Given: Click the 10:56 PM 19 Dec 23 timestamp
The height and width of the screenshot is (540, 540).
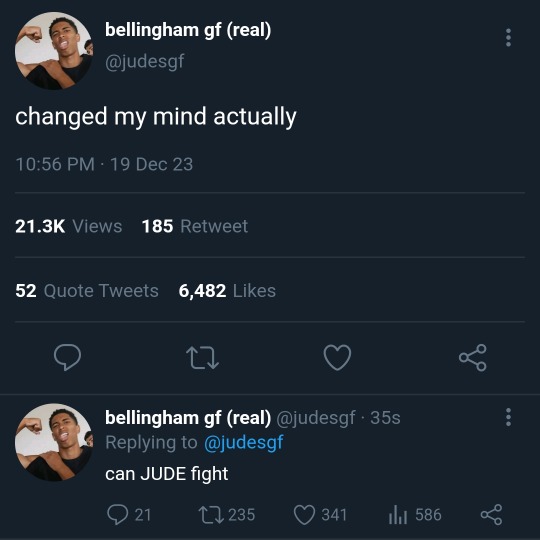Looking at the screenshot, I should (x=104, y=164).
